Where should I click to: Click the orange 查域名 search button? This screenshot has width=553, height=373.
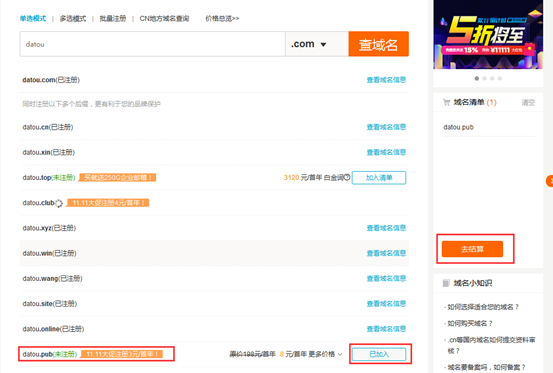(x=378, y=44)
